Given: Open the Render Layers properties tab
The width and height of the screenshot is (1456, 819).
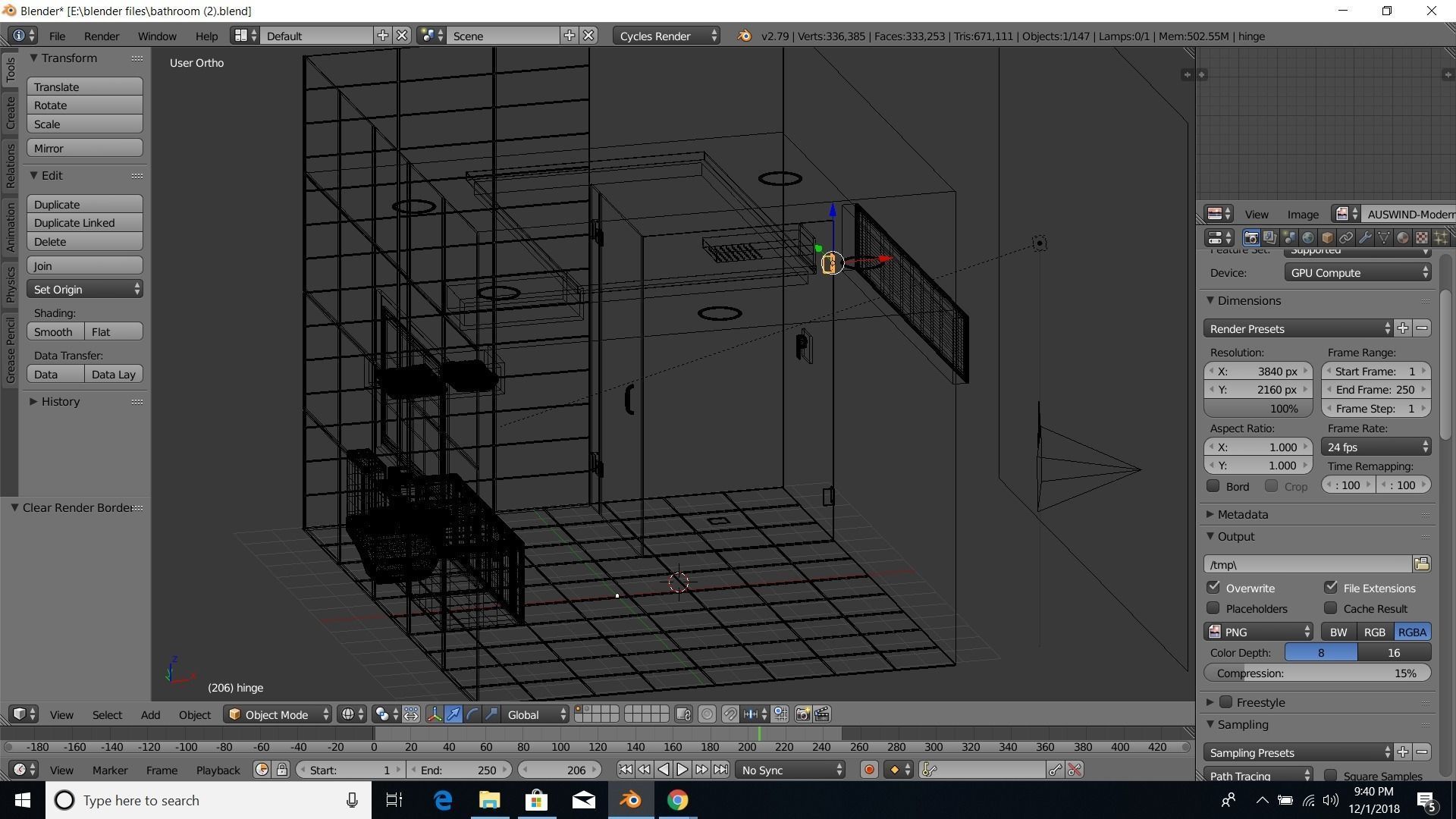Looking at the screenshot, I should 1269,237.
